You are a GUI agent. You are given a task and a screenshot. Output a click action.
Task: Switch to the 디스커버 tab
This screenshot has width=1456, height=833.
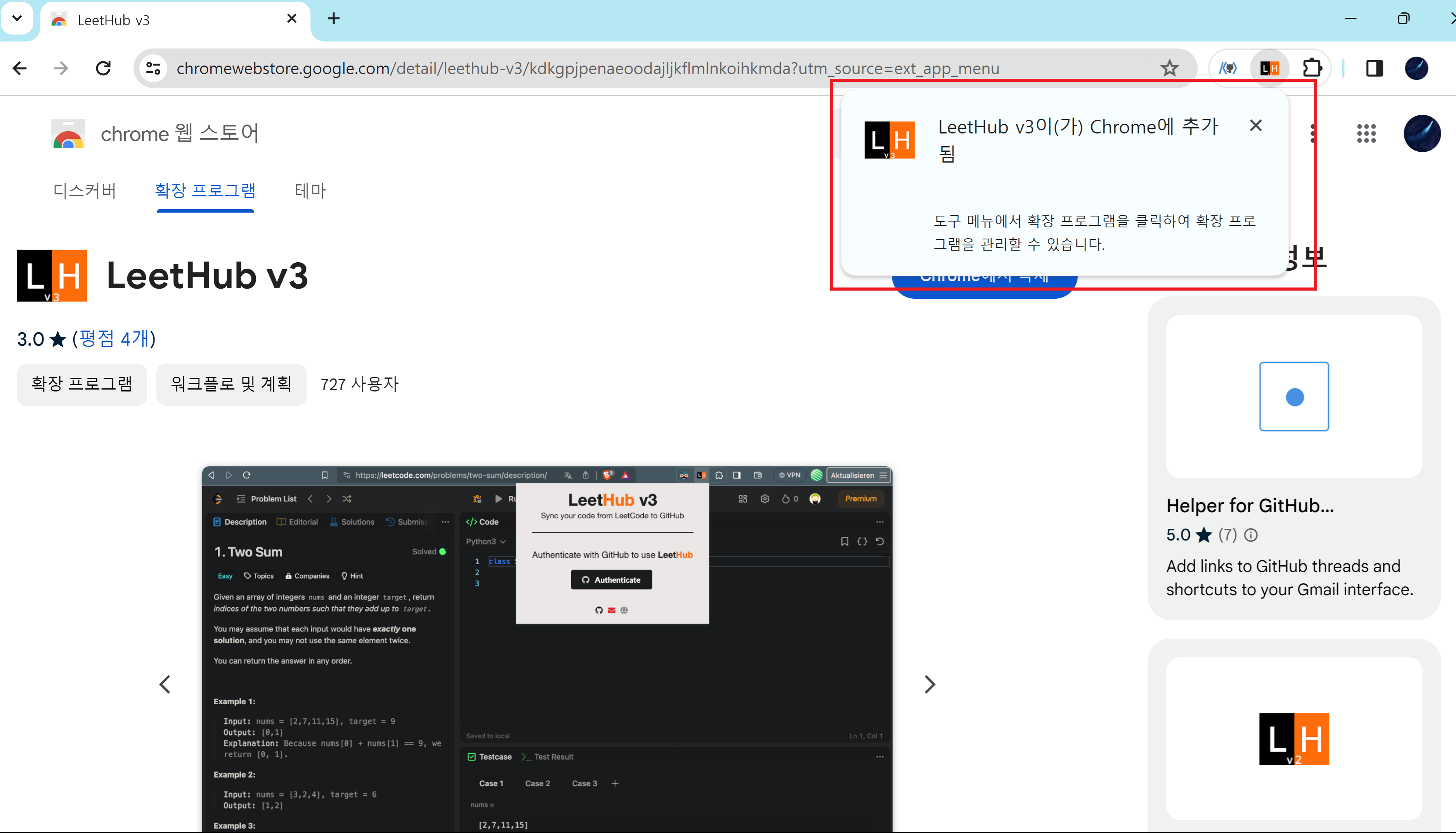coord(85,190)
